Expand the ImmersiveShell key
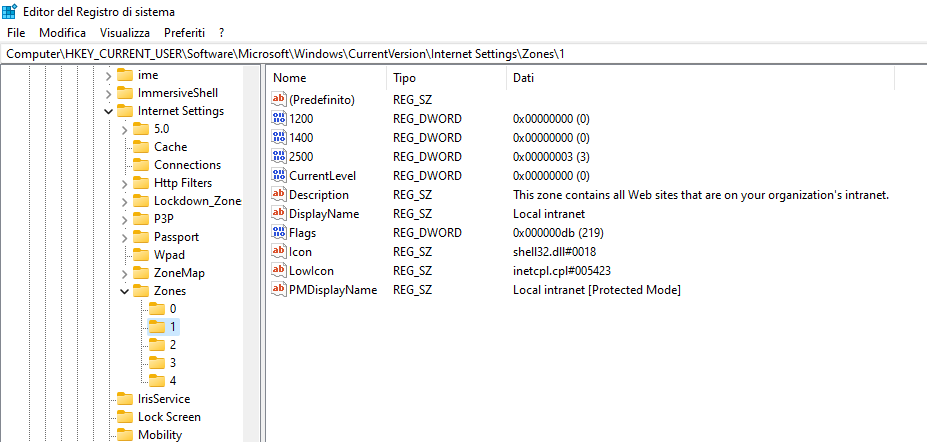The height and width of the screenshot is (442, 927). 108,93
